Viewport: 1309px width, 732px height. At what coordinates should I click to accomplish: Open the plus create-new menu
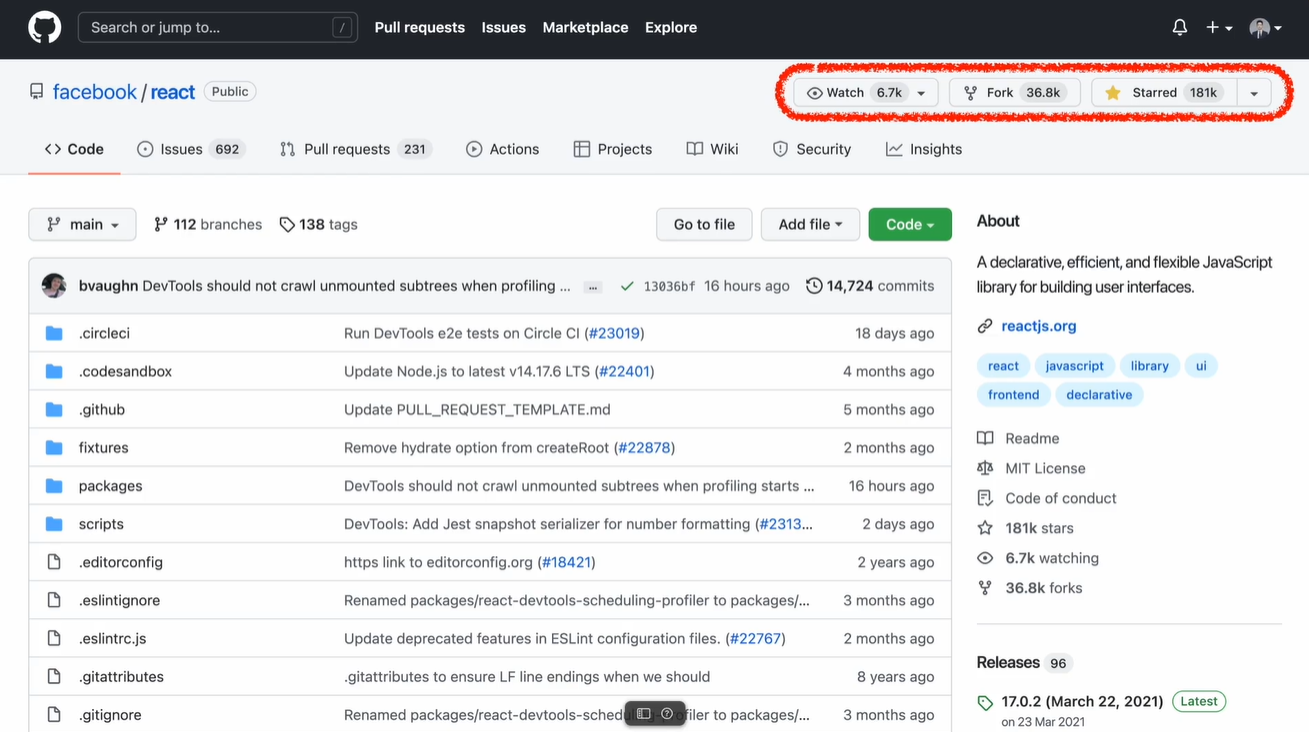pos(1219,27)
